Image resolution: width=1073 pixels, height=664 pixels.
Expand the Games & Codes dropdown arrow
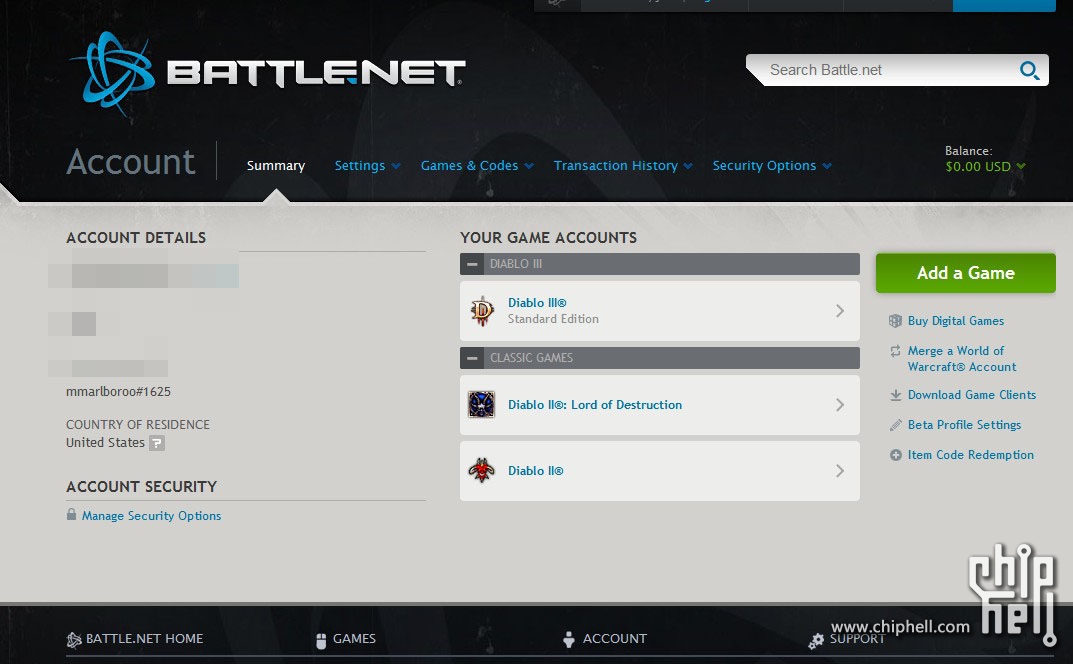[x=529, y=166]
